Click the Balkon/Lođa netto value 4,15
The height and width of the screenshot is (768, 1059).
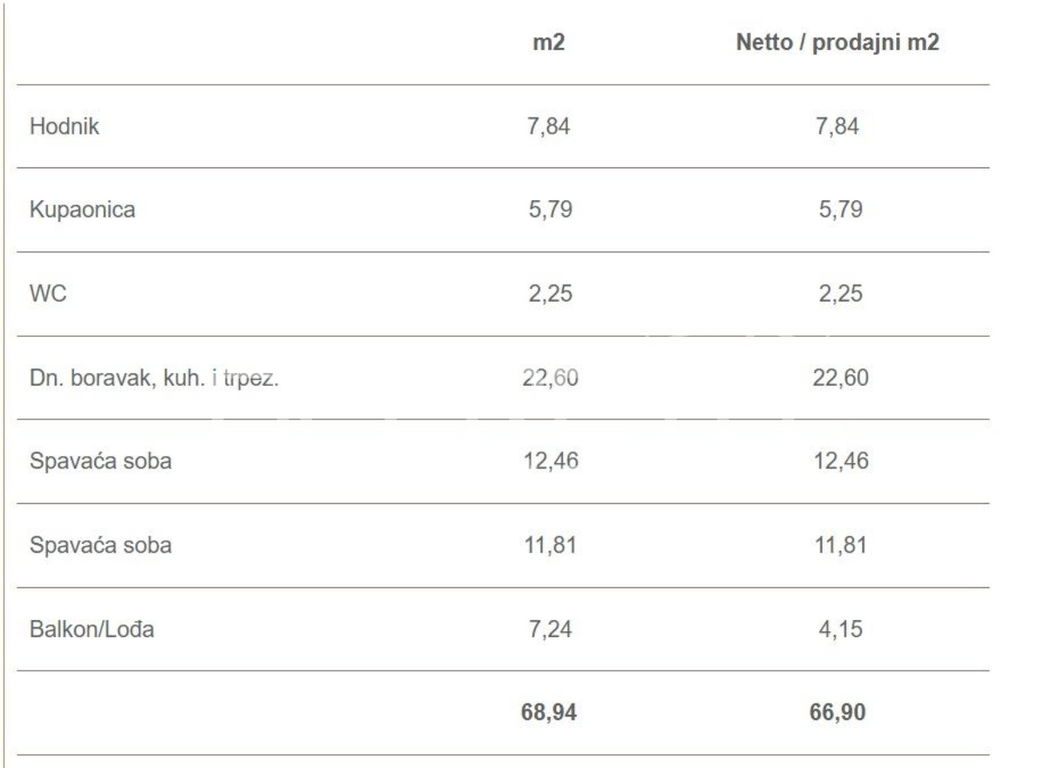[x=840, y=630]
